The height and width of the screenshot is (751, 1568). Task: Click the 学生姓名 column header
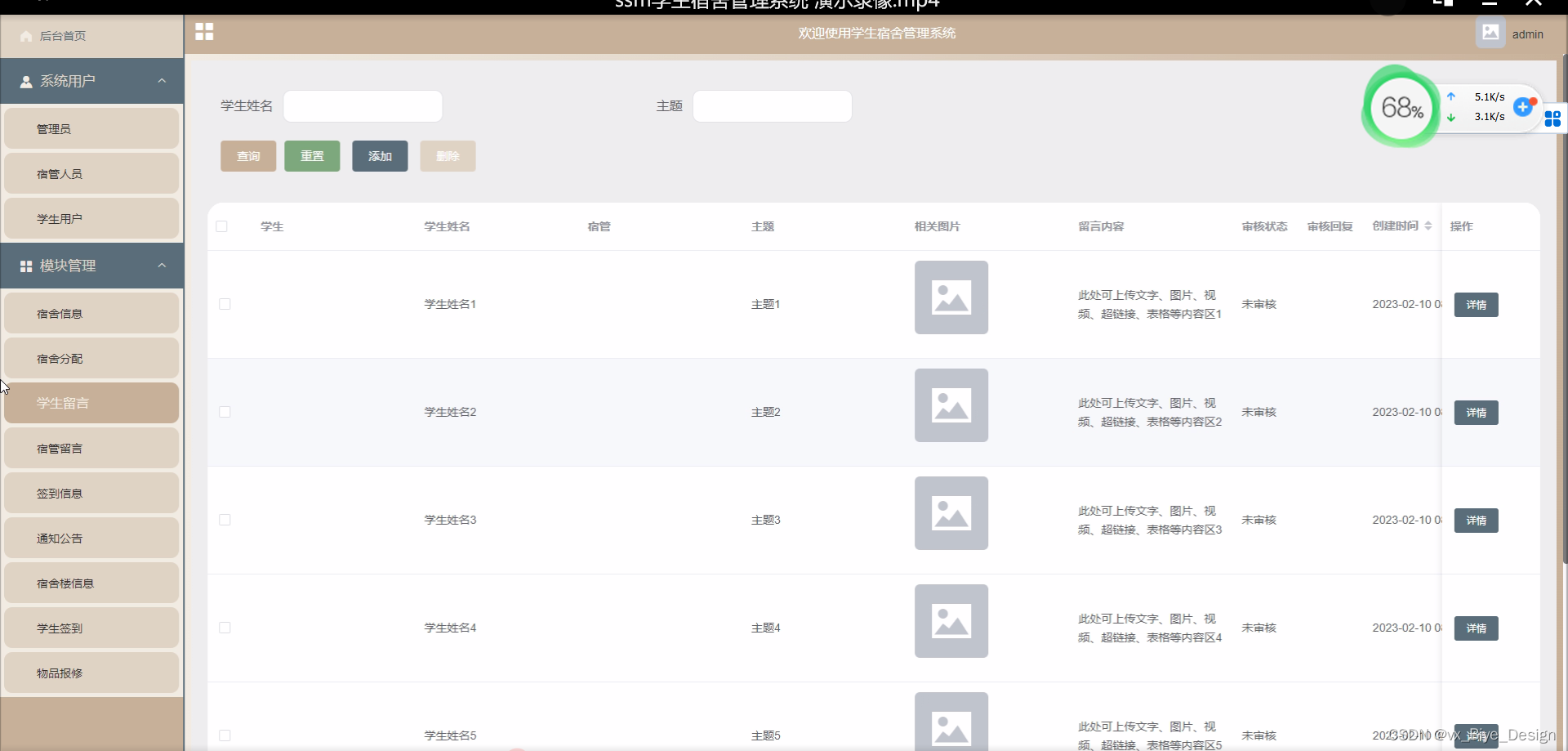447,226
